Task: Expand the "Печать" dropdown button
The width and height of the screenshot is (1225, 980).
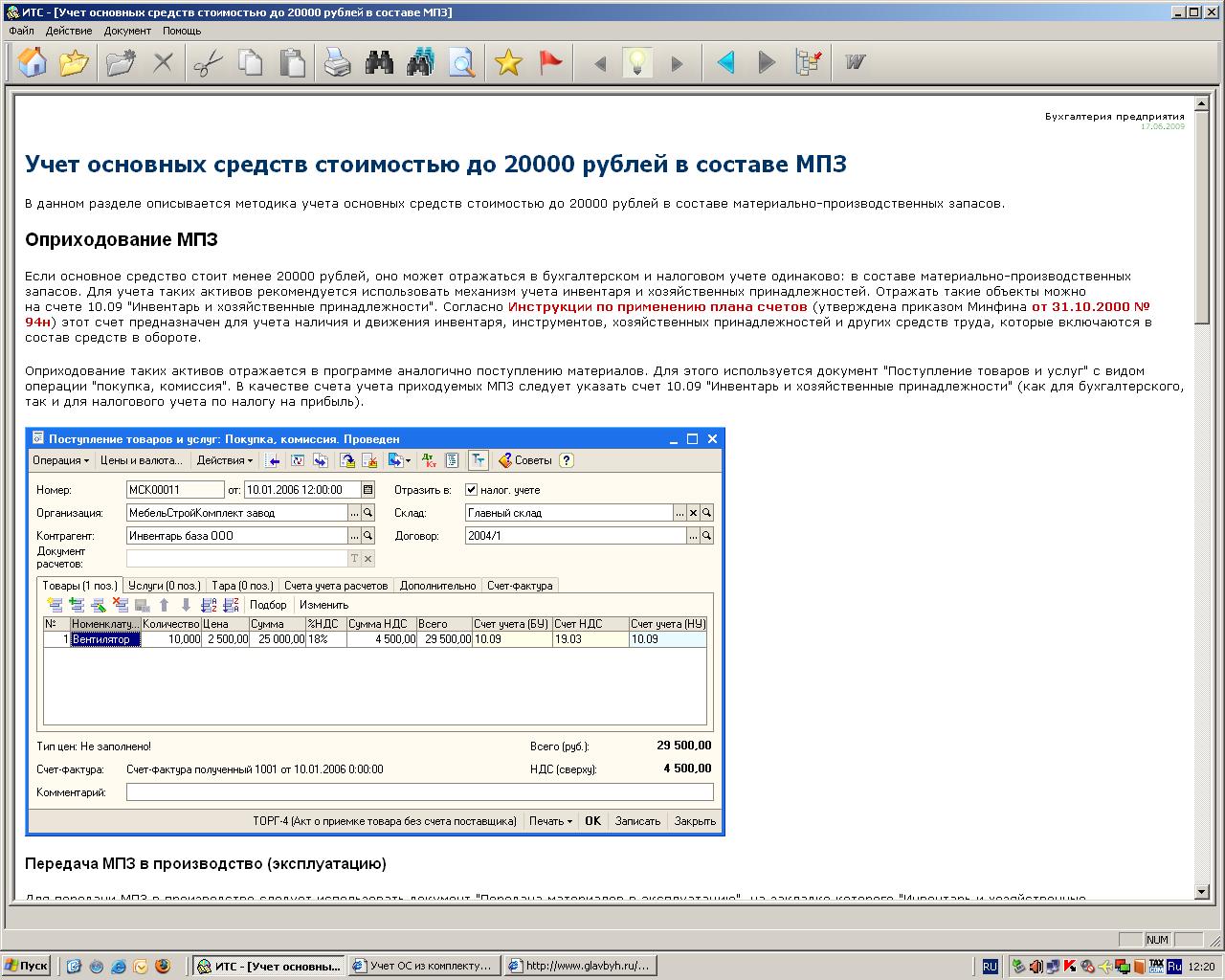Action: click(550, 821)
